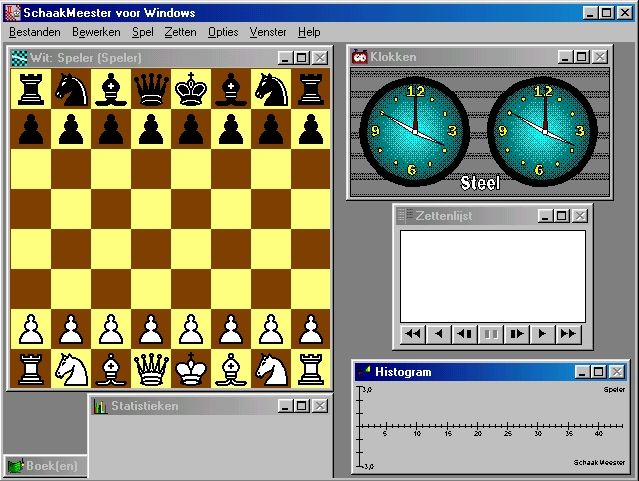This screenshot has width=639, height=481.
Task: Click the Histogram window title icon
Action: [364, 371]
